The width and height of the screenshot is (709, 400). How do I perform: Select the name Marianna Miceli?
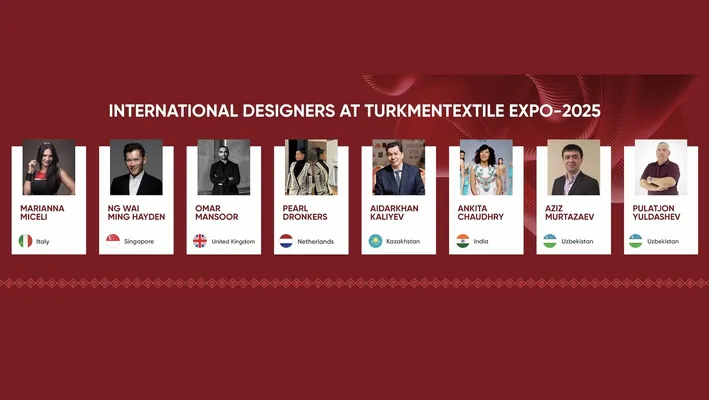pos(42,212)
